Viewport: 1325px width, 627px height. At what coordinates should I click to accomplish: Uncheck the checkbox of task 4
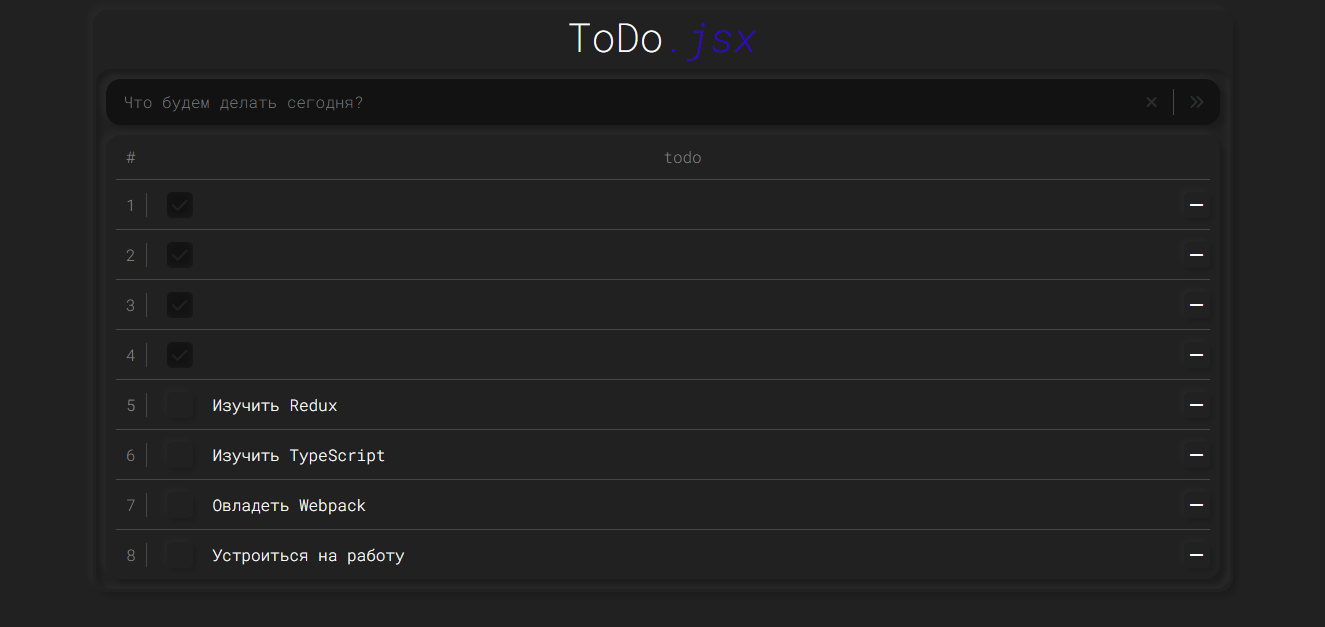click(179, 355)
